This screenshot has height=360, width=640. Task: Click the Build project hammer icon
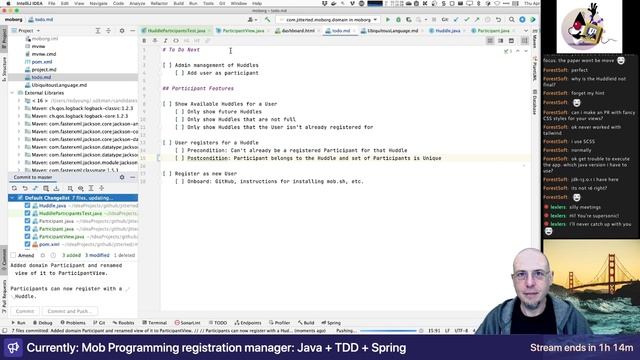[267, 20]
